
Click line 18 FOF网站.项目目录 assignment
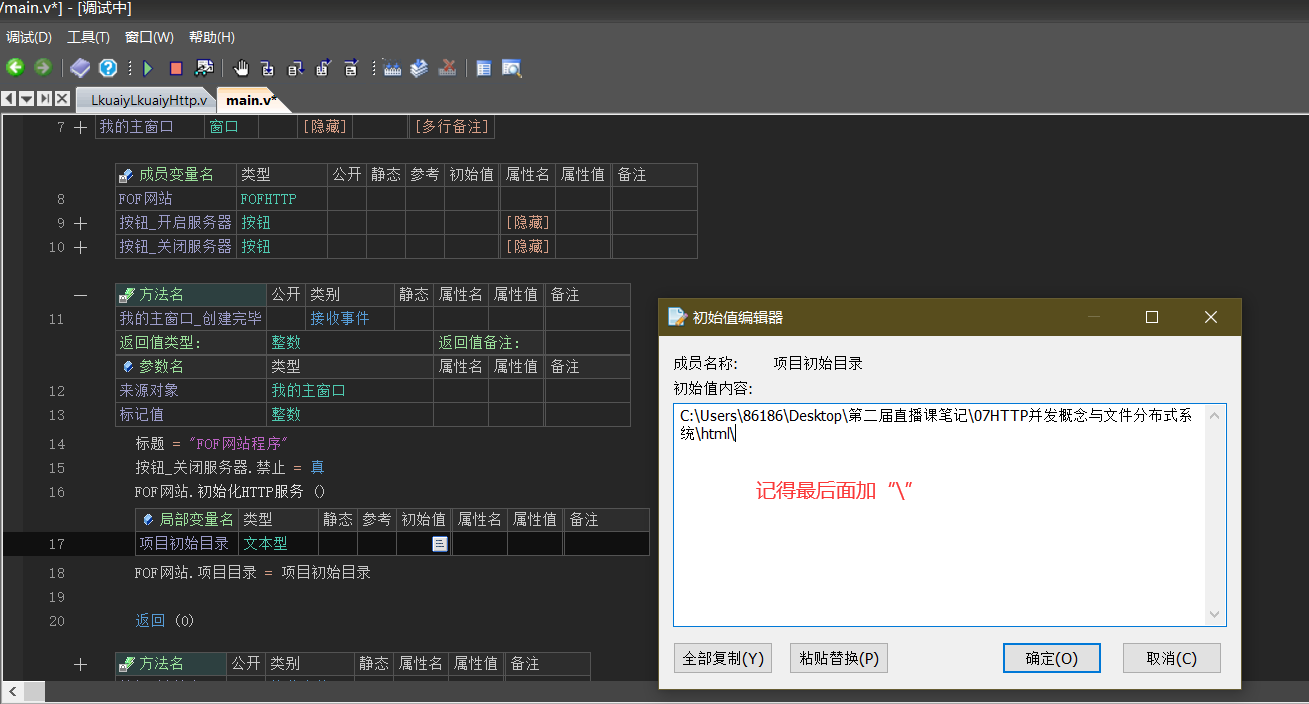pyautogui.click(x=253, y=573)
